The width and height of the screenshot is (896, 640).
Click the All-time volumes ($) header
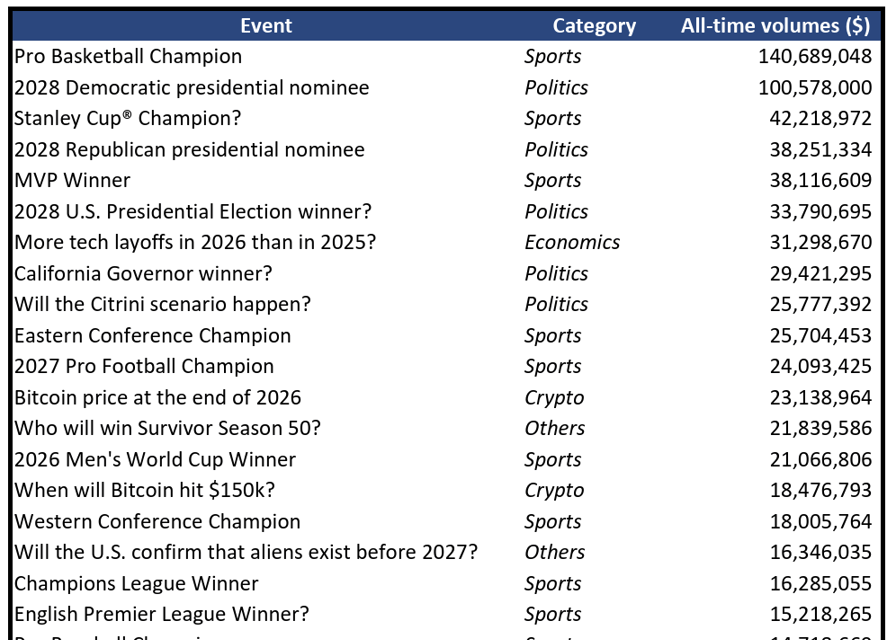pos(775,26)
